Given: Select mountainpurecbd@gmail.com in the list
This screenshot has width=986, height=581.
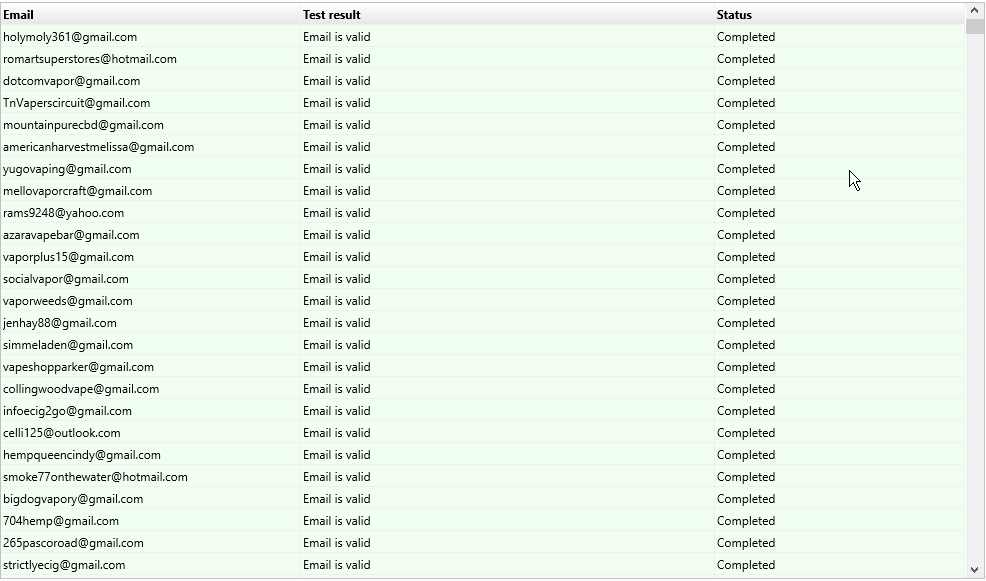Looking at the screenshot, I should (x=83, y=125).
